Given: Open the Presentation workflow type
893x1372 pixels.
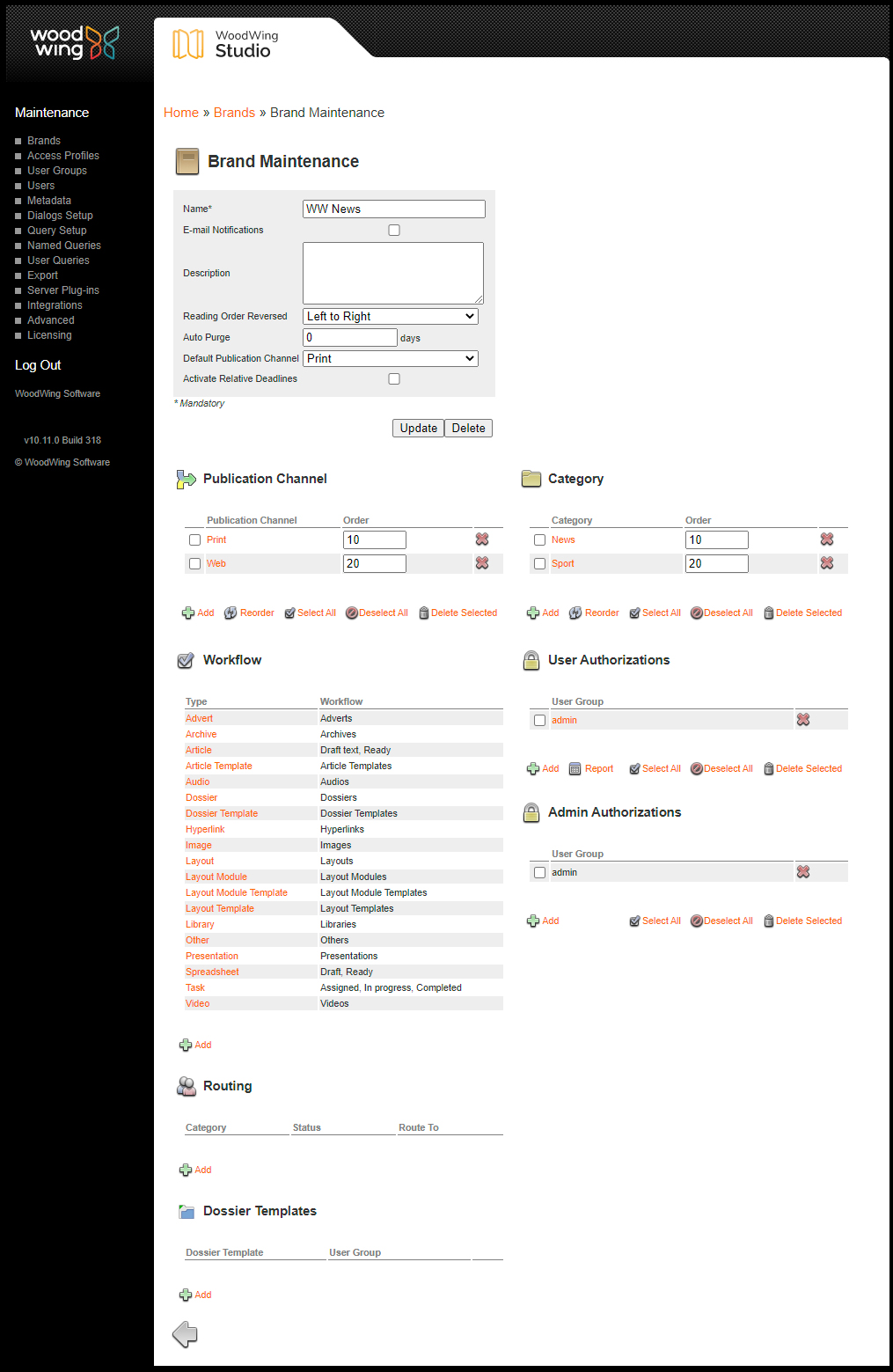Looking at the screenshot, I should pyautogui.click(x=212, y=956).
